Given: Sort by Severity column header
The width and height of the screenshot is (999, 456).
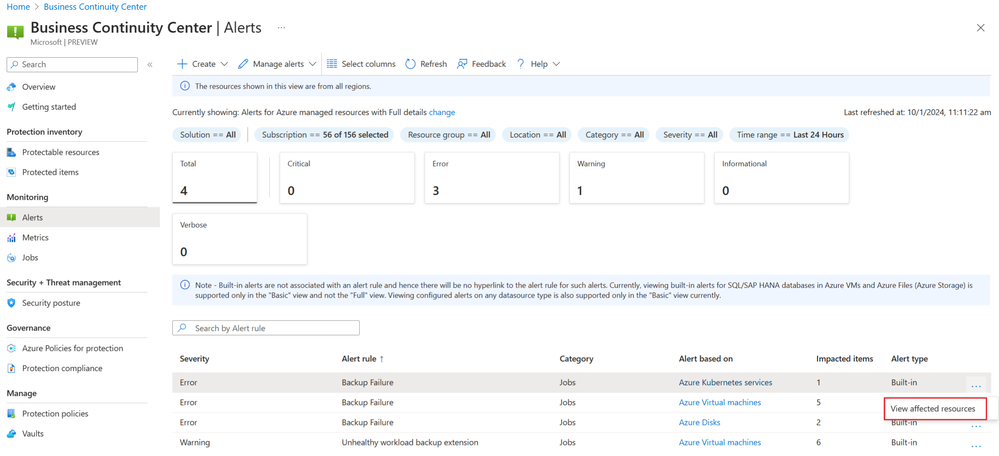Looking at the screenshot, I should tap(194, 359).
